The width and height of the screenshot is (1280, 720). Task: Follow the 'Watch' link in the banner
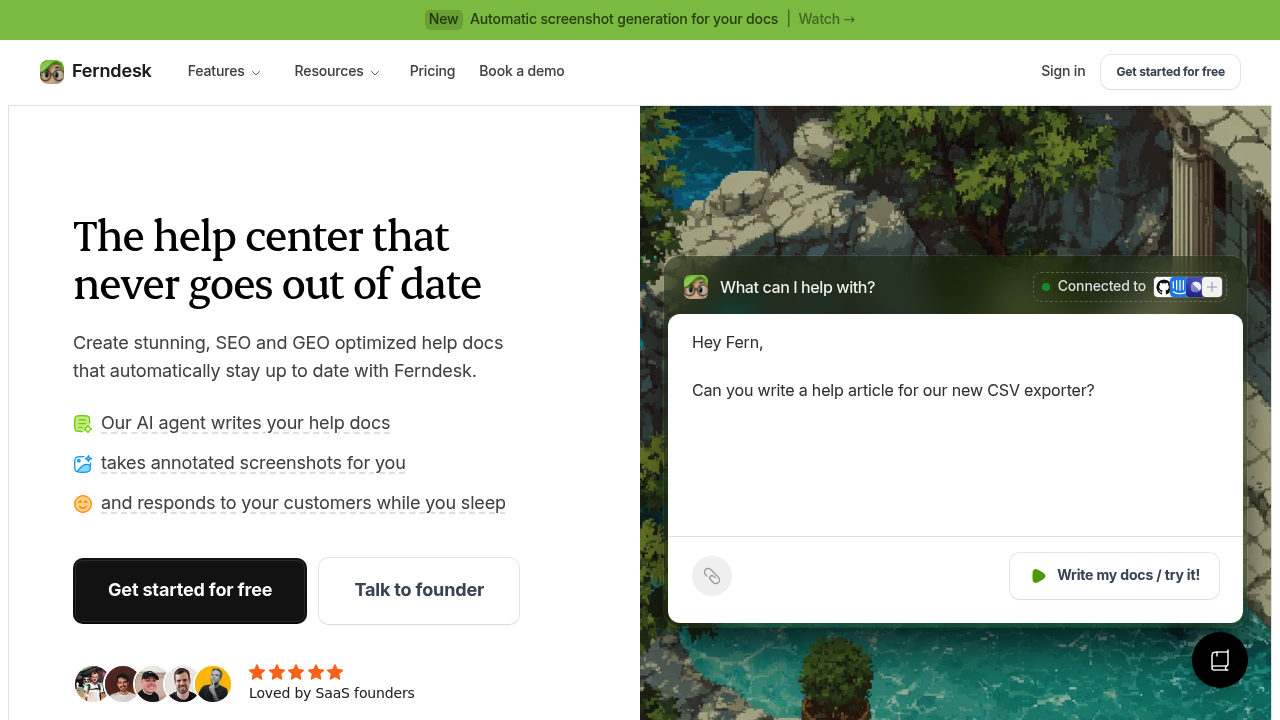[x=826, y=19]
